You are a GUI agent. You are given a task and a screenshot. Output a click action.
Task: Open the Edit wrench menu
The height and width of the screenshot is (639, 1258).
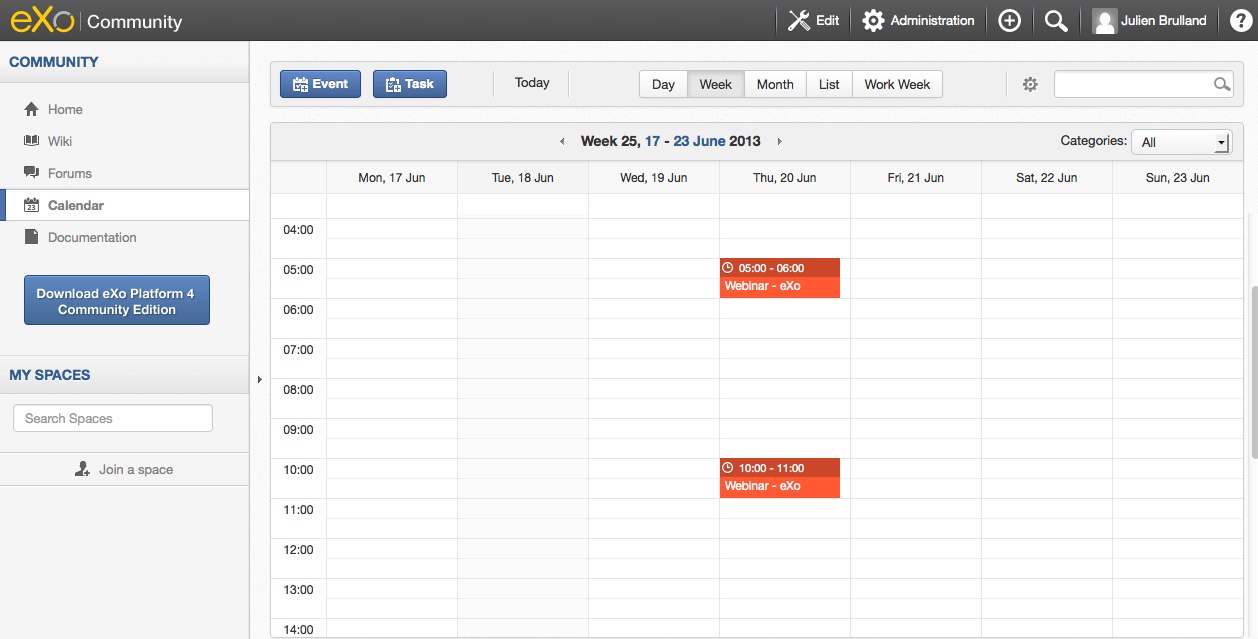(x=813, y=20)
